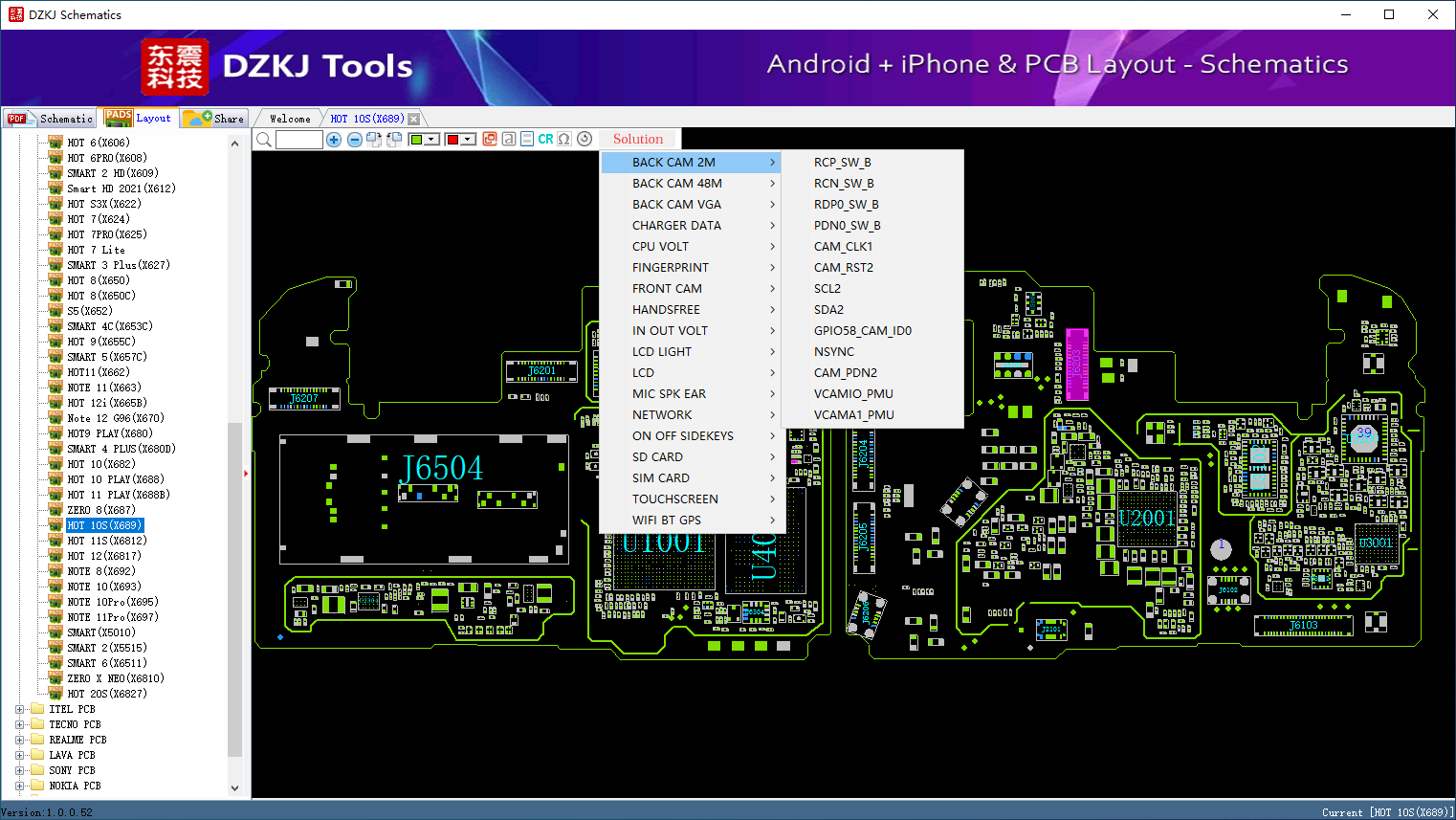Screen dimensions: 1456x820
Task: Click the J6504 connector on board
Action: (x=443, y=468)
